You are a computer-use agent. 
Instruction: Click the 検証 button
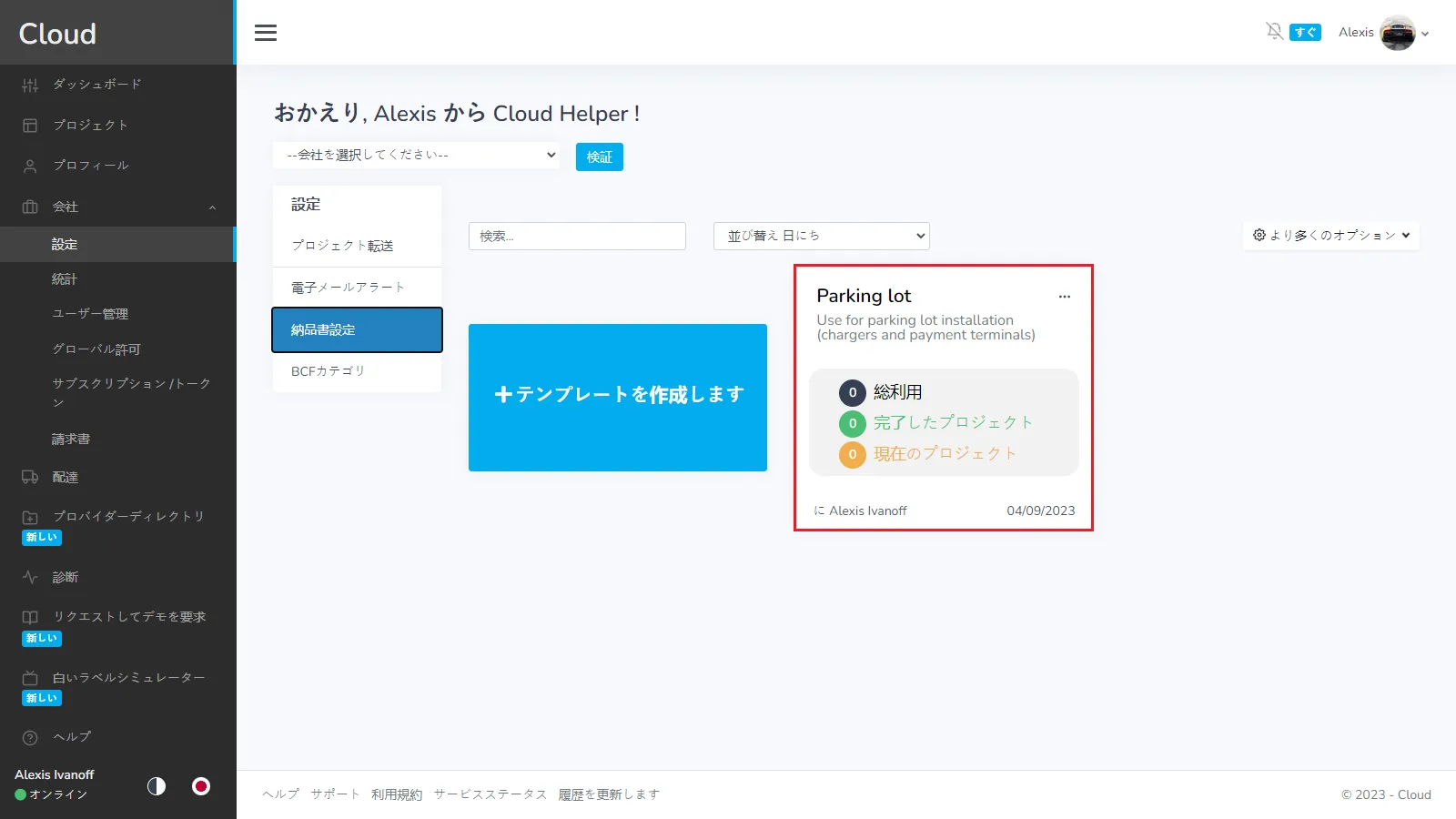(599, 157)
